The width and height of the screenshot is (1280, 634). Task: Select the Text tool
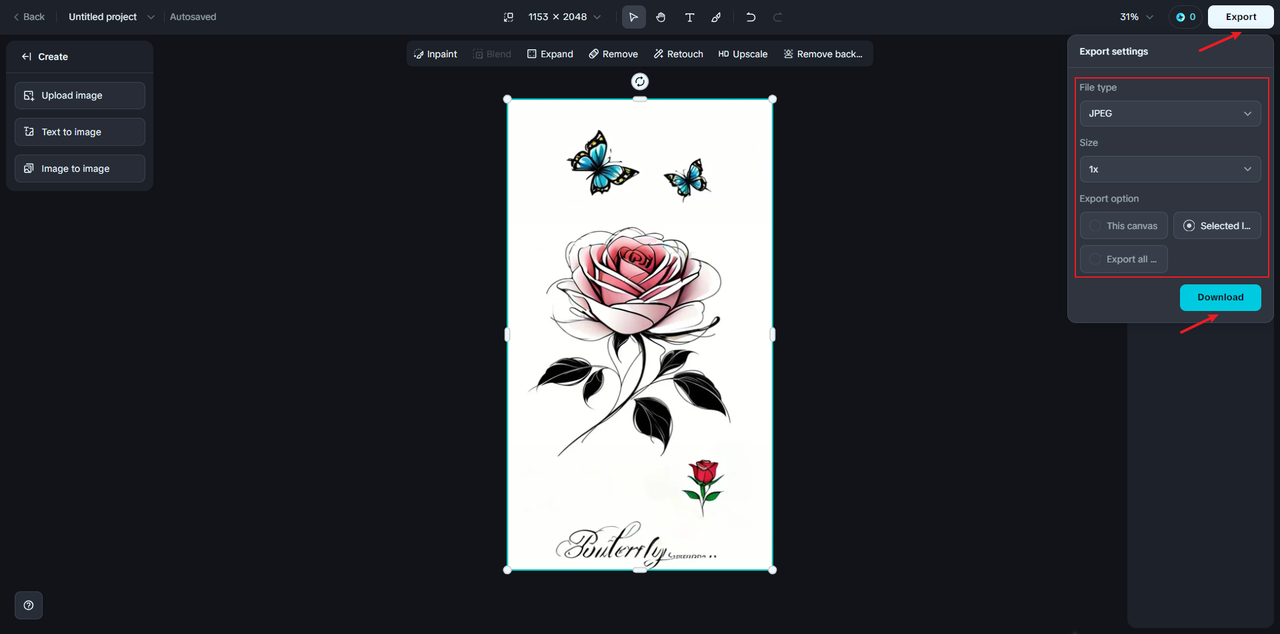[690, 17]
